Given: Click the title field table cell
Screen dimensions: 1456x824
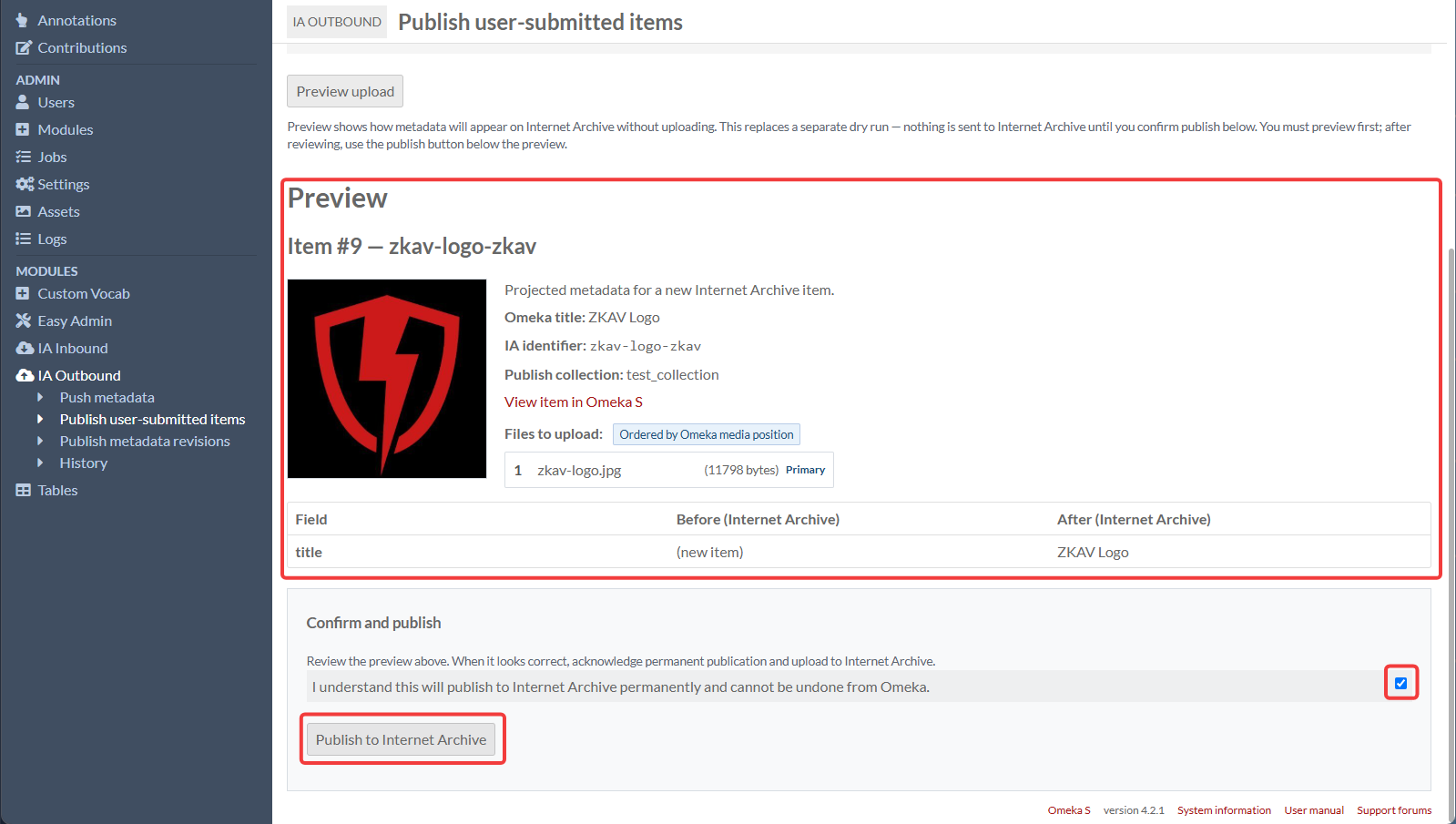Looking at the screenshot, I should tap(478, 552).
